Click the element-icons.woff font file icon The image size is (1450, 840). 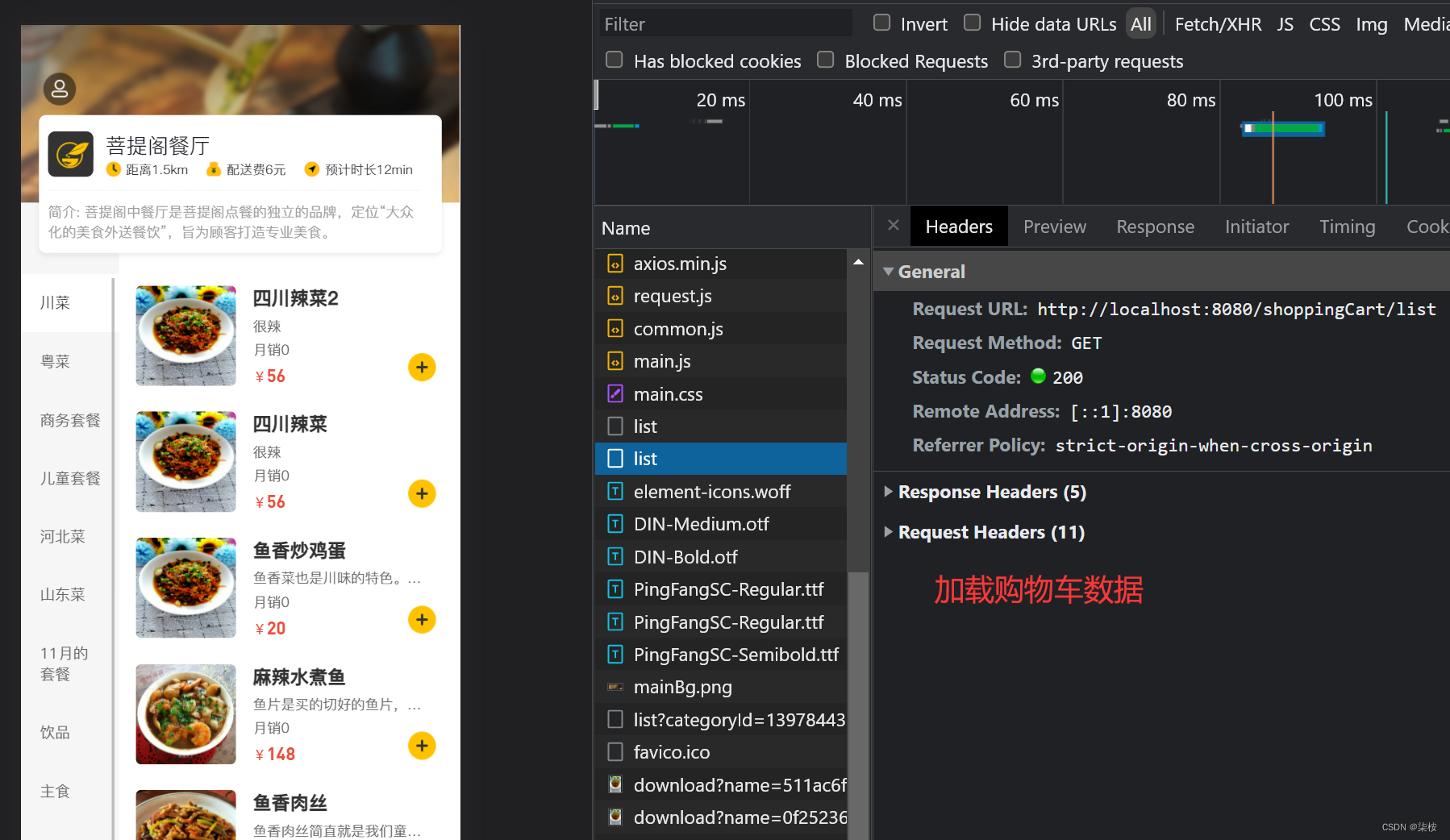615,492
